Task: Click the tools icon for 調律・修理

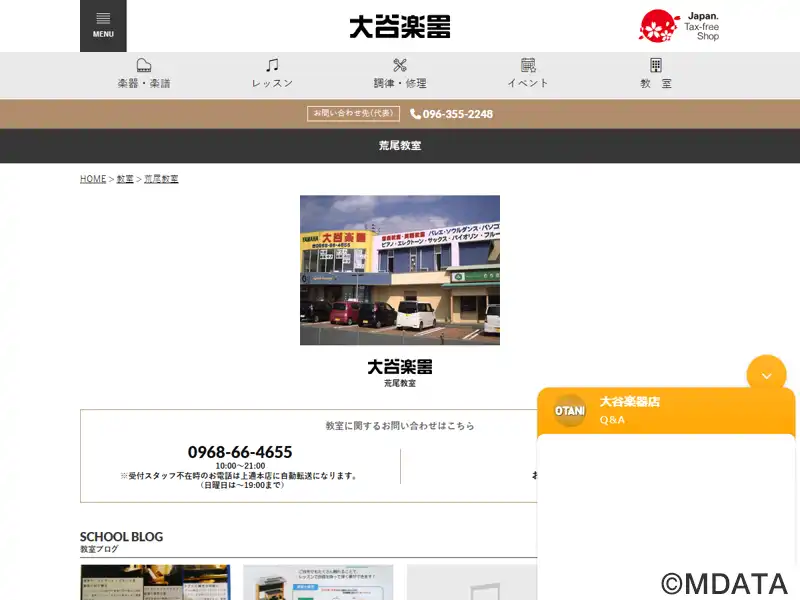Action: coord(400,65)
